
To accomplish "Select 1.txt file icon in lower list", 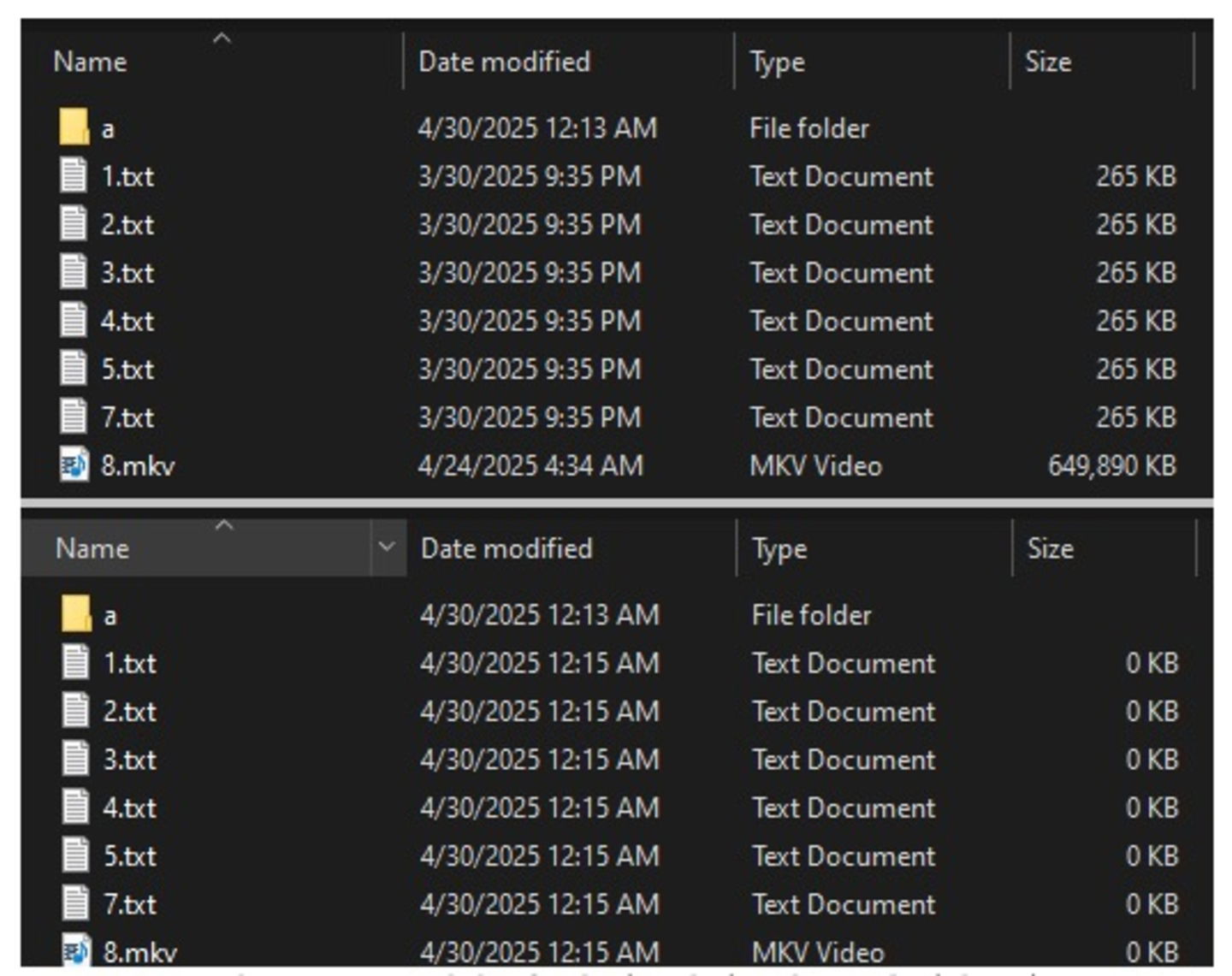I will coord(75,662).
